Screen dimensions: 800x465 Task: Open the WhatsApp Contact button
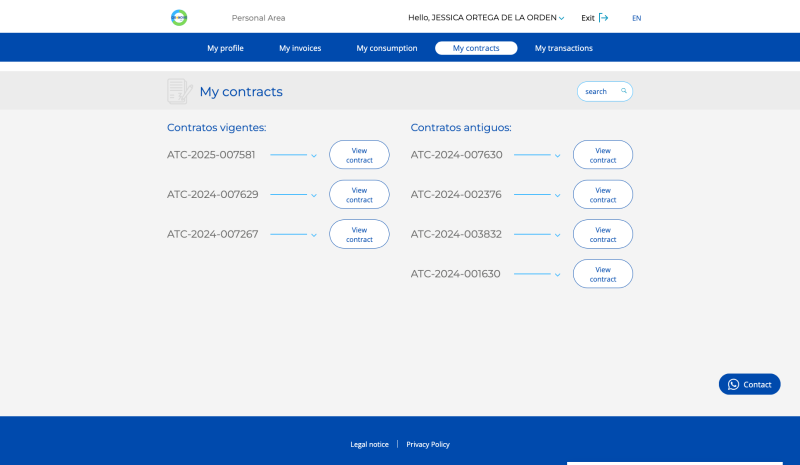749,384
